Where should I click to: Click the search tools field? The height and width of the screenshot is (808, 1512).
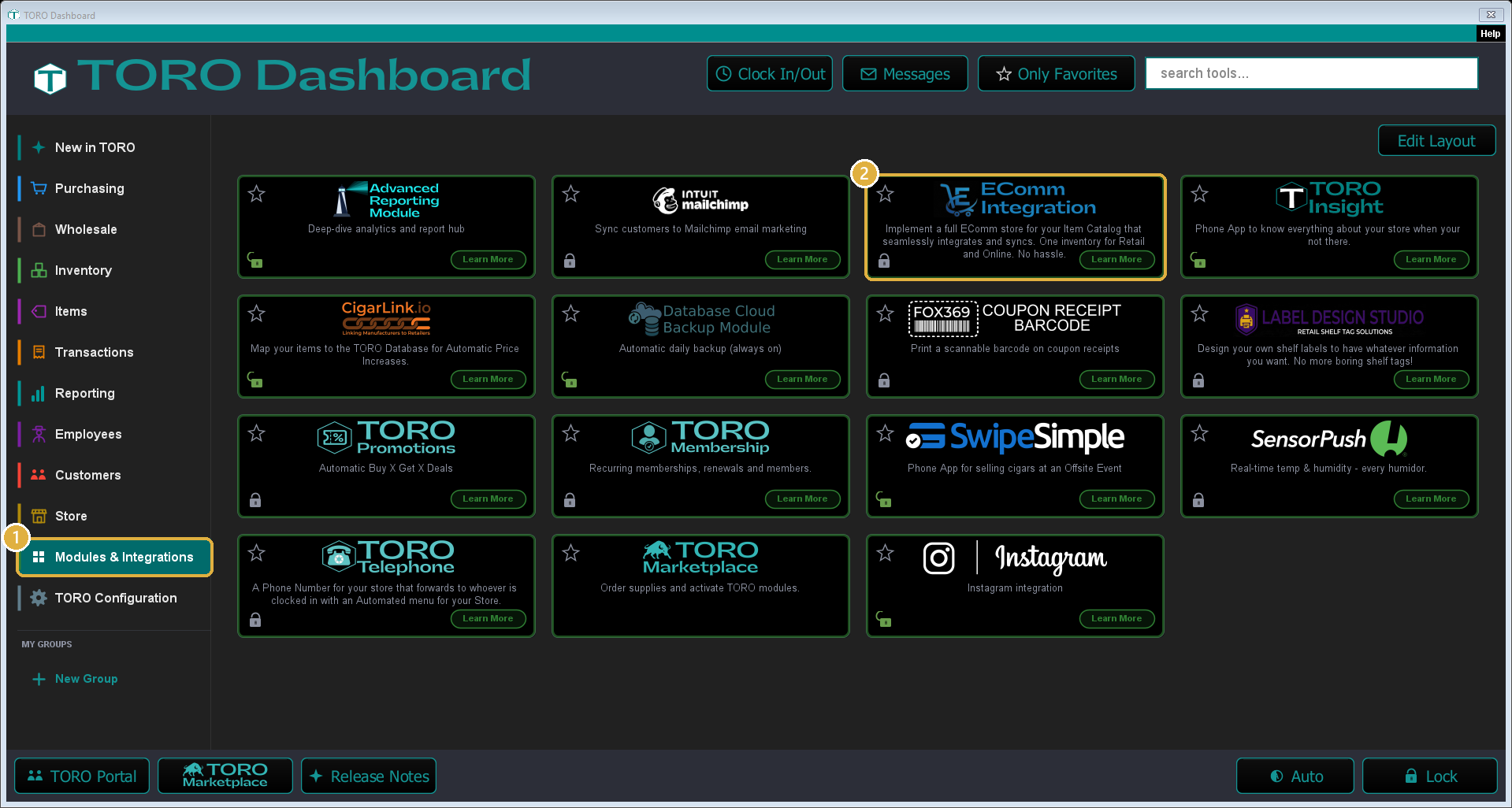click(x=1312, y=73)
